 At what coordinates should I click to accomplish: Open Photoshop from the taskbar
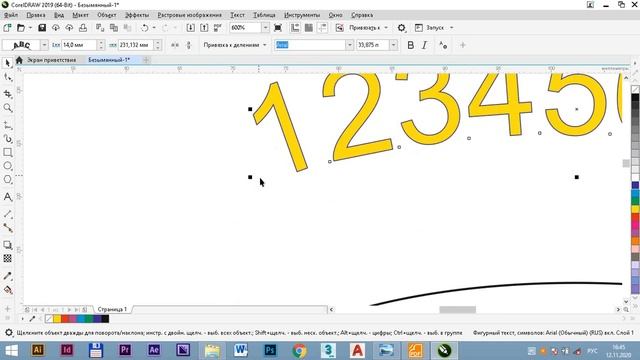point(270,350)
